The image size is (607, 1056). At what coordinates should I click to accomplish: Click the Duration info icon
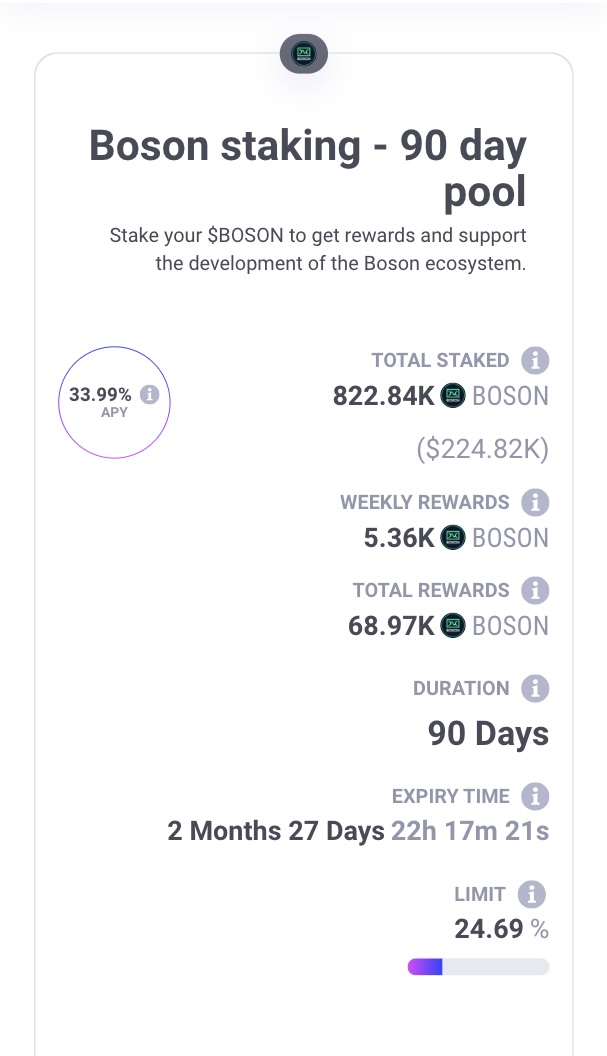tap(535, 688)
